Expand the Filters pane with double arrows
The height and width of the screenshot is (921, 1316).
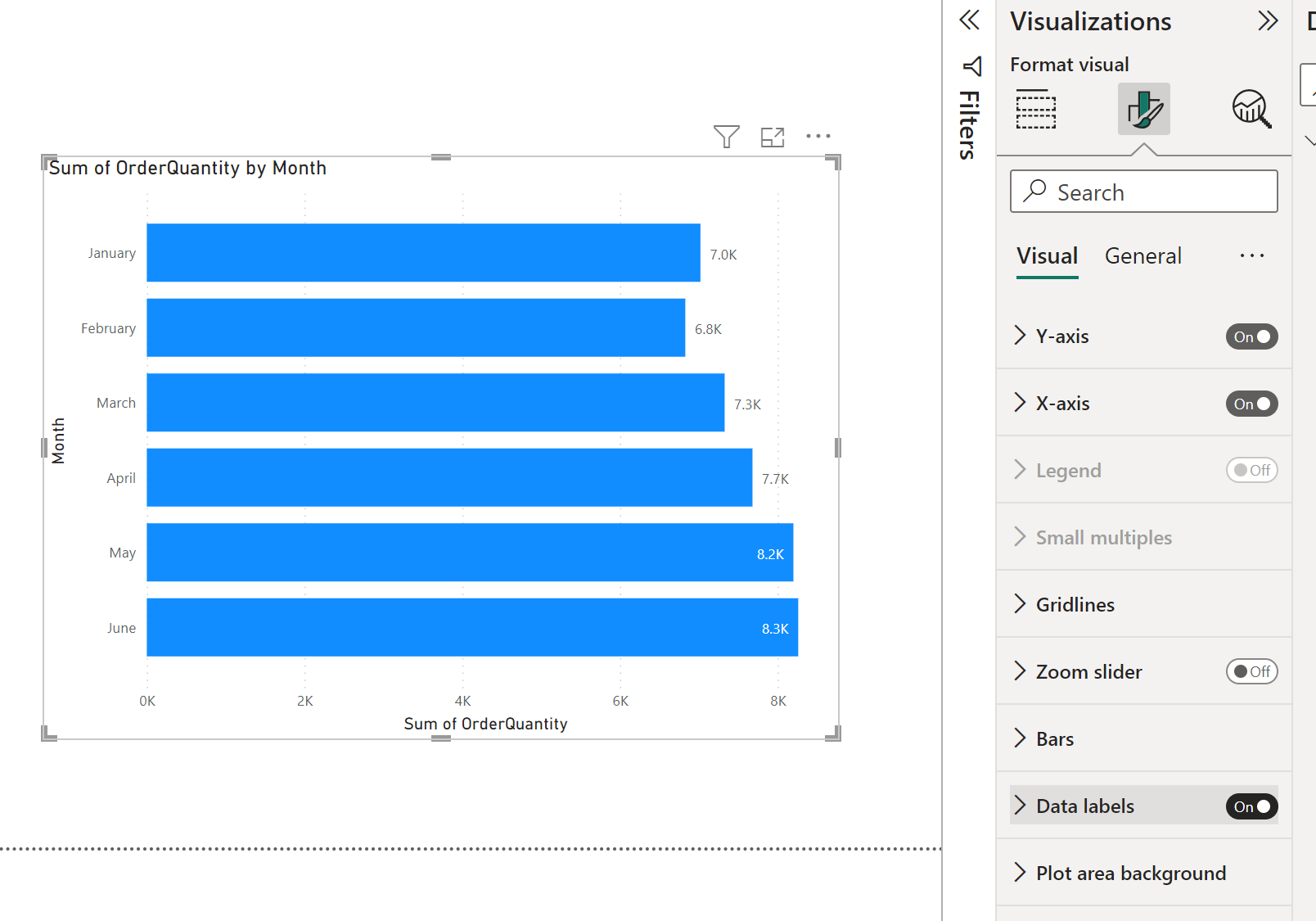[x=970, y=20]
